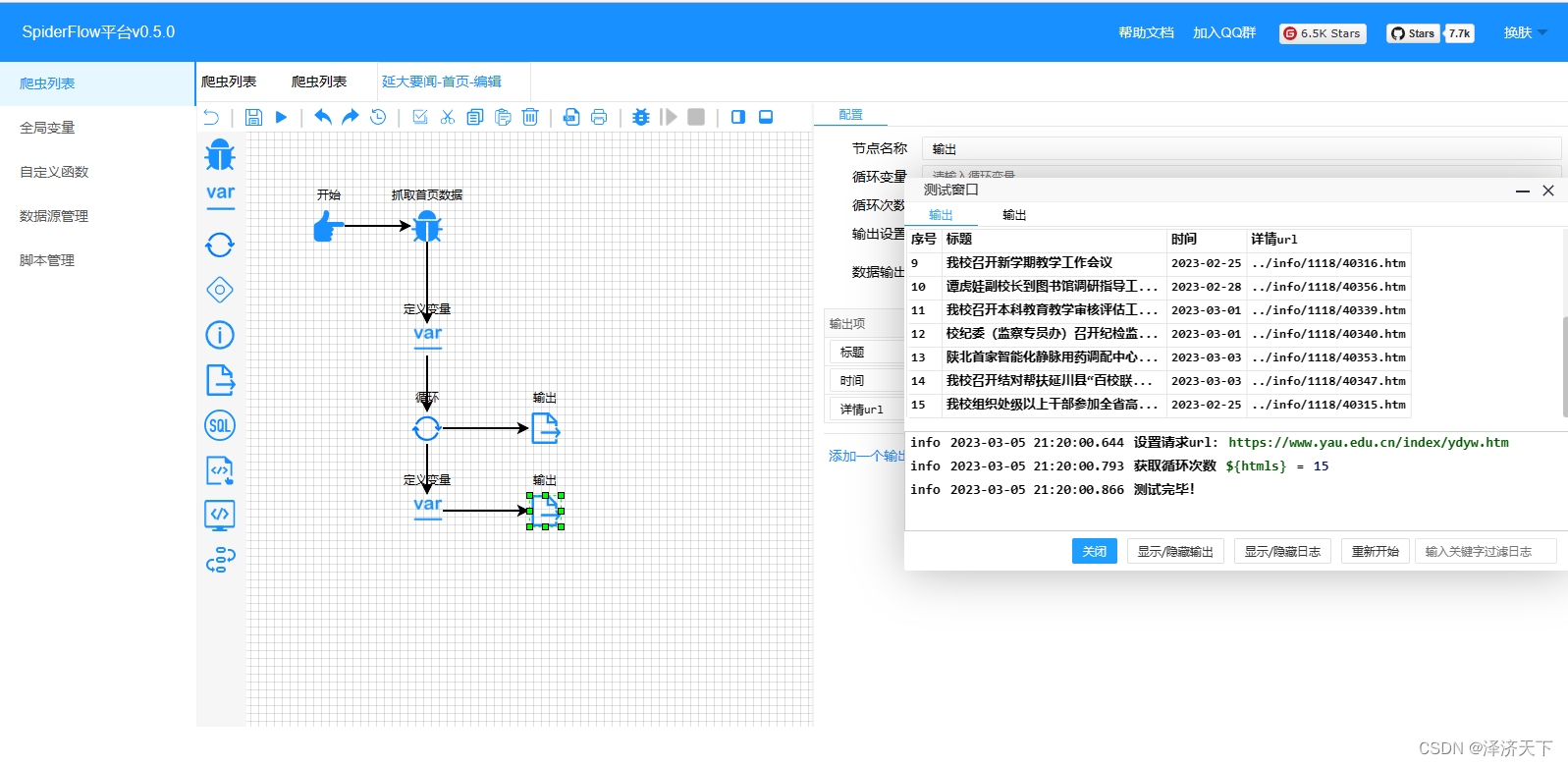Open logged URL yau.edu.cn/index/ydyw.htm
This screenshot has width=1568, height=766.
(1368, 443)
